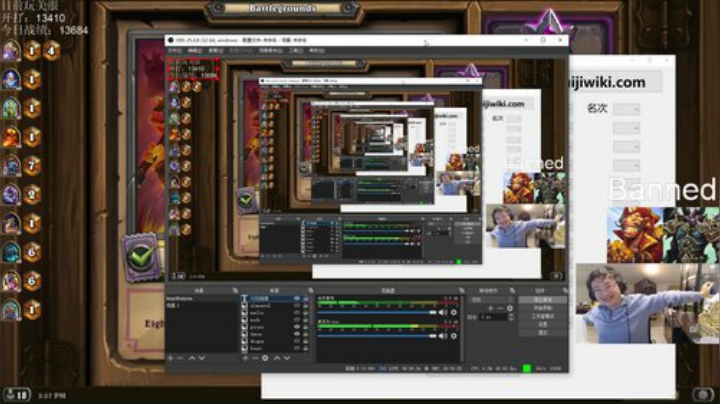Open the third dropdown under the 名次 row
Screen dimensions: 720x404
(x=626, y=147)
